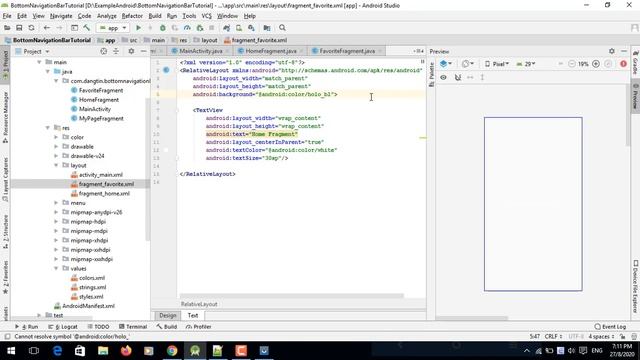
Task: Click the locate/scroll-from-source target icon in Project panel
Action: [104, 51]
